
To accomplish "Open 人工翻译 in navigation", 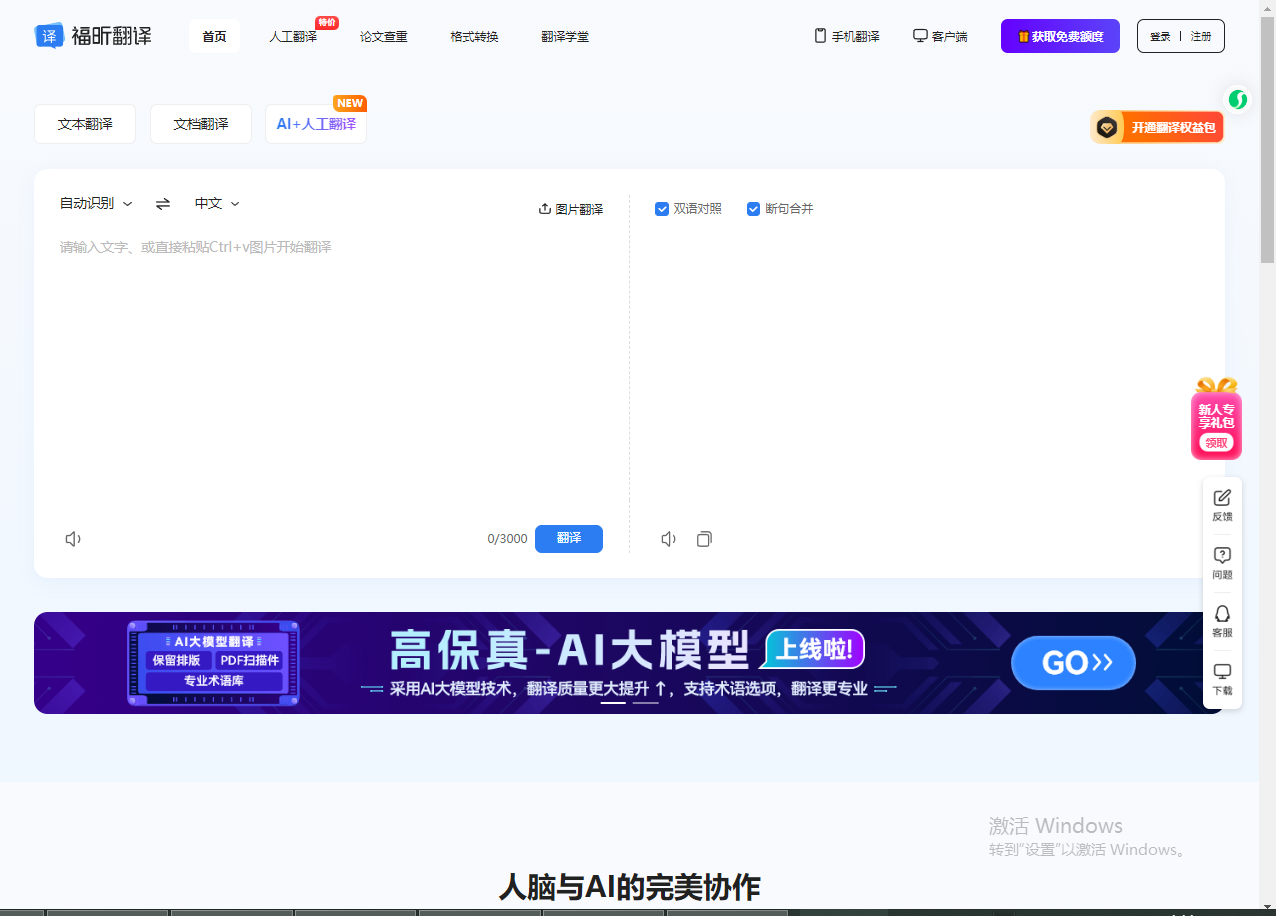I will pyautogui.click(x=293, y=37).
